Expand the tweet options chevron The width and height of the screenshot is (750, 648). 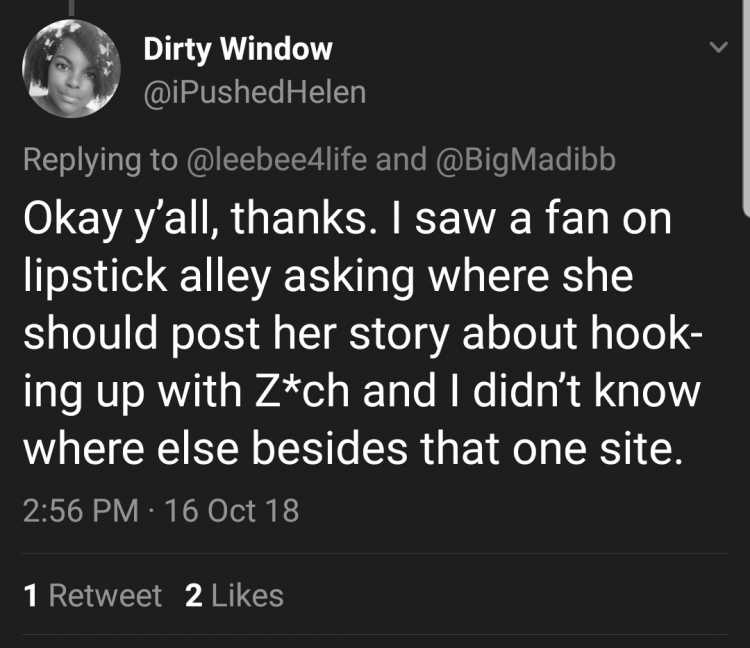click(718, 47)
